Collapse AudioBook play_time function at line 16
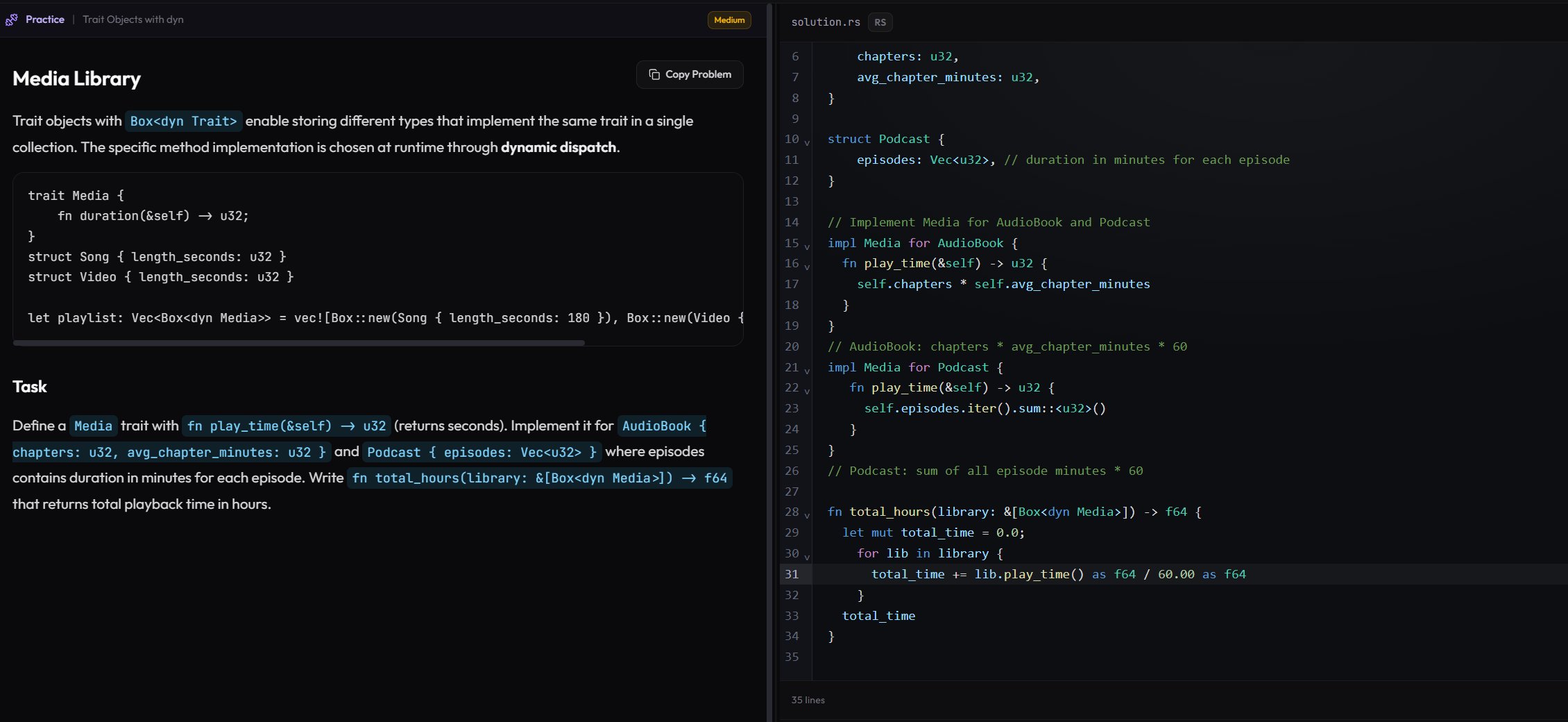The height and width of the screenshot is (722, 1568). 807,266
